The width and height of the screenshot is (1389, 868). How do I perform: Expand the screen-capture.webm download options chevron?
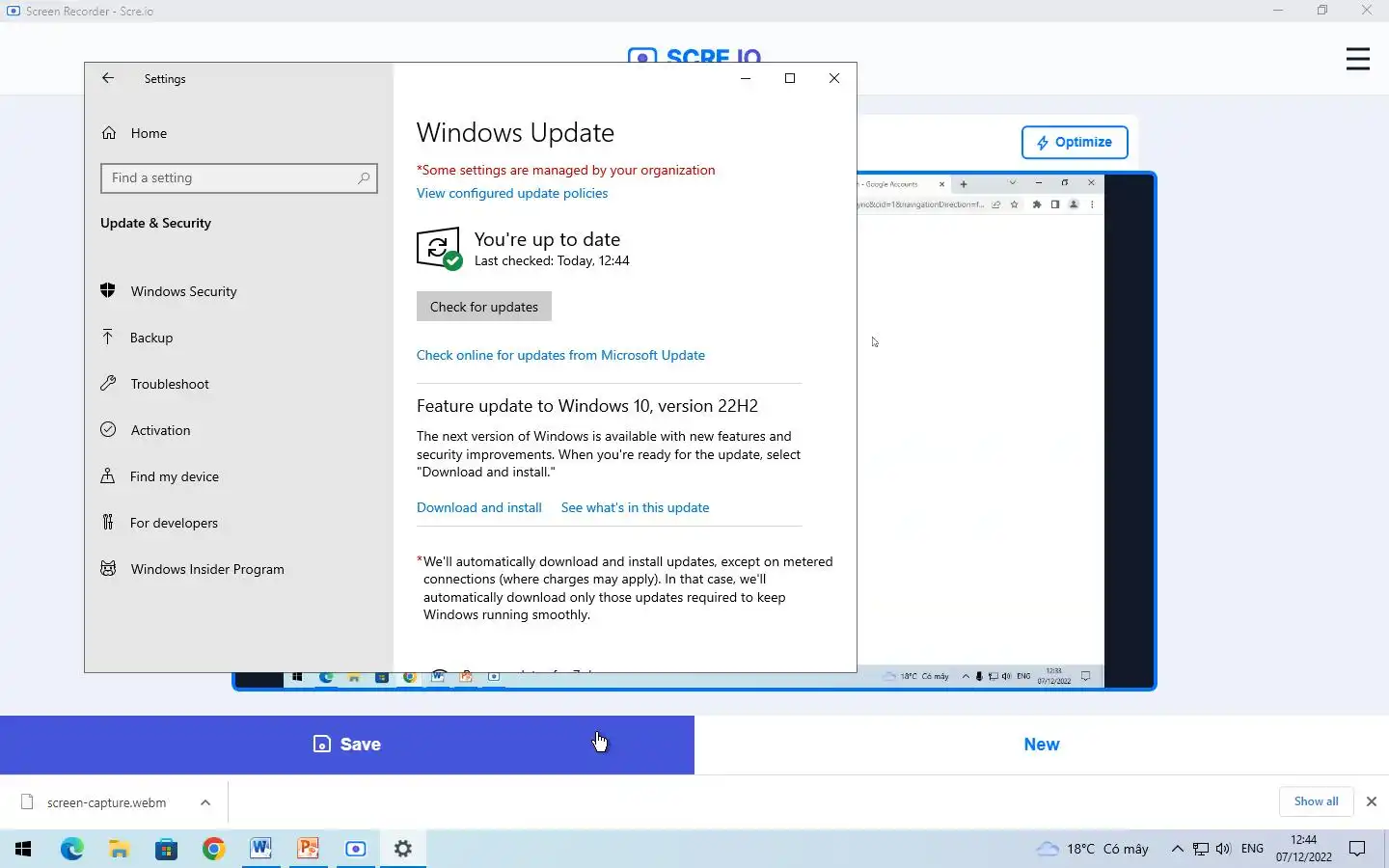(205, 802)
